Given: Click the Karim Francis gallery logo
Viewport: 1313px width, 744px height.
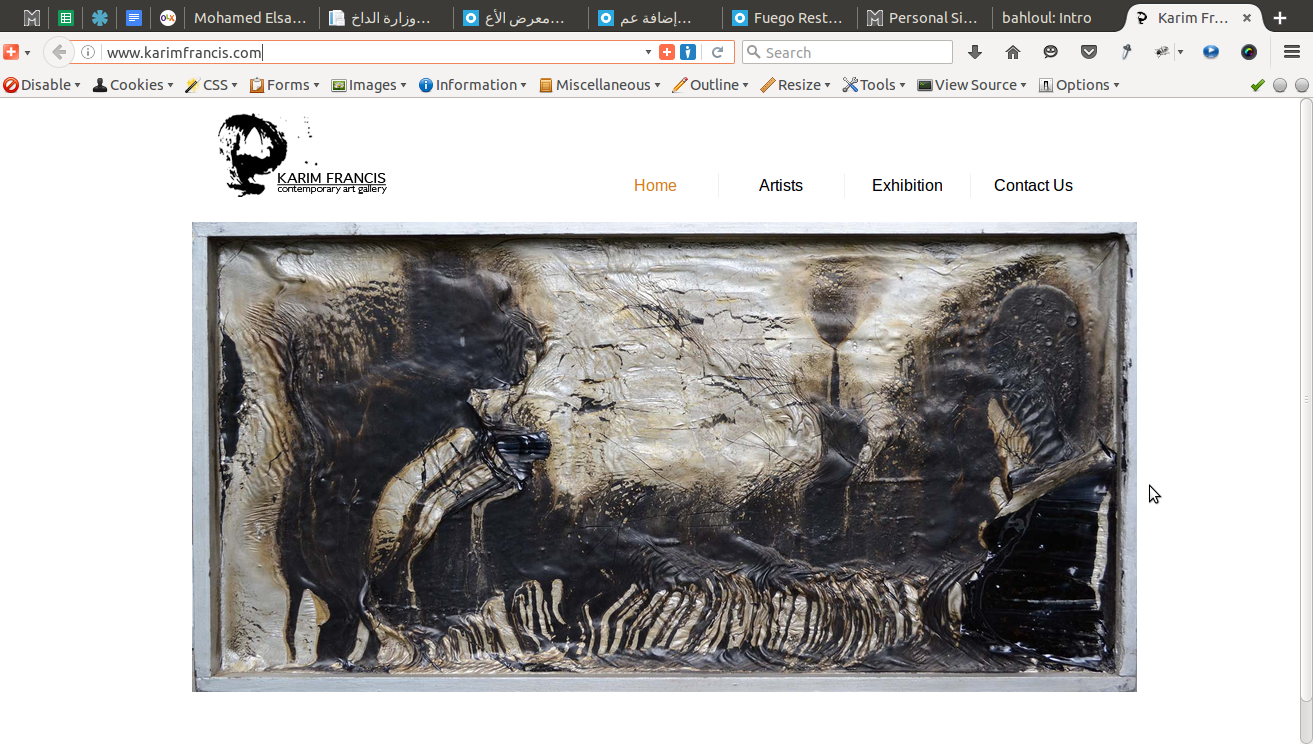Looking at the screenshot, I should tap(302, 155).
